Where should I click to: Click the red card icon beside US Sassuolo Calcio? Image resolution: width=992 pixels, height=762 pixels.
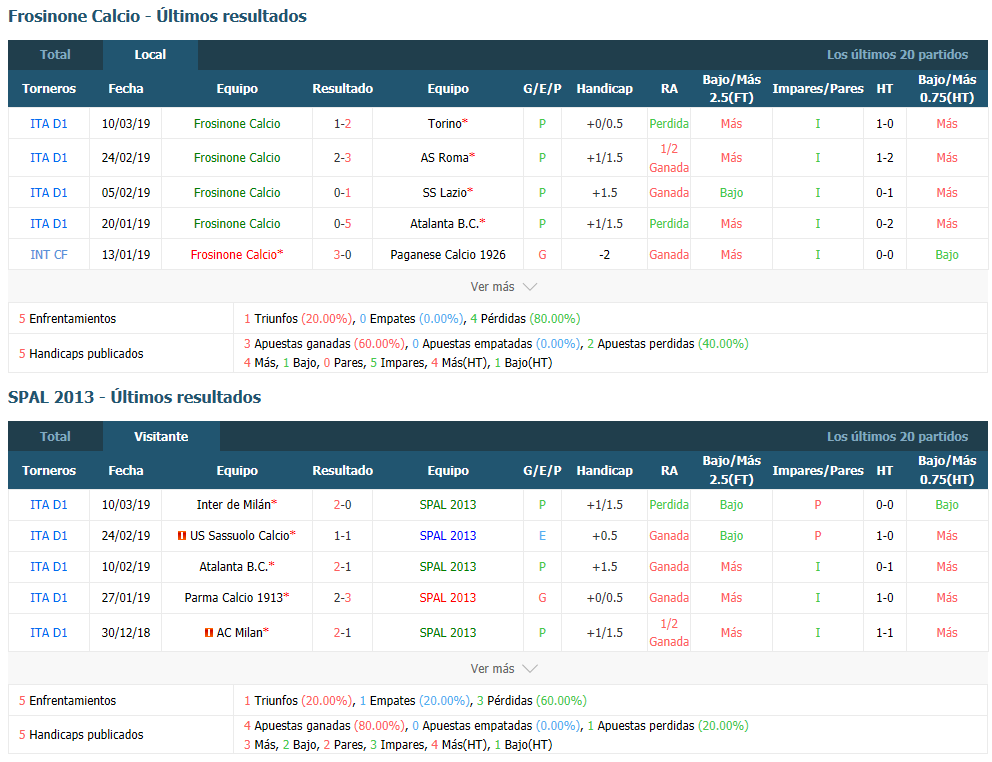182,536
